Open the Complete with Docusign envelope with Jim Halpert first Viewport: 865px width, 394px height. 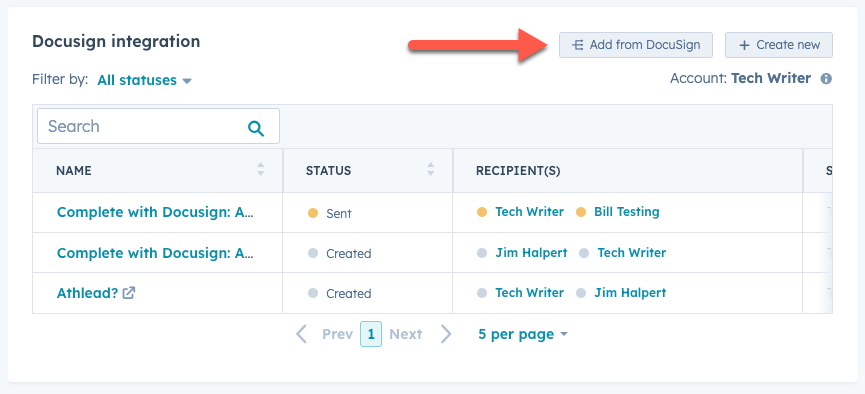point(155,253)
